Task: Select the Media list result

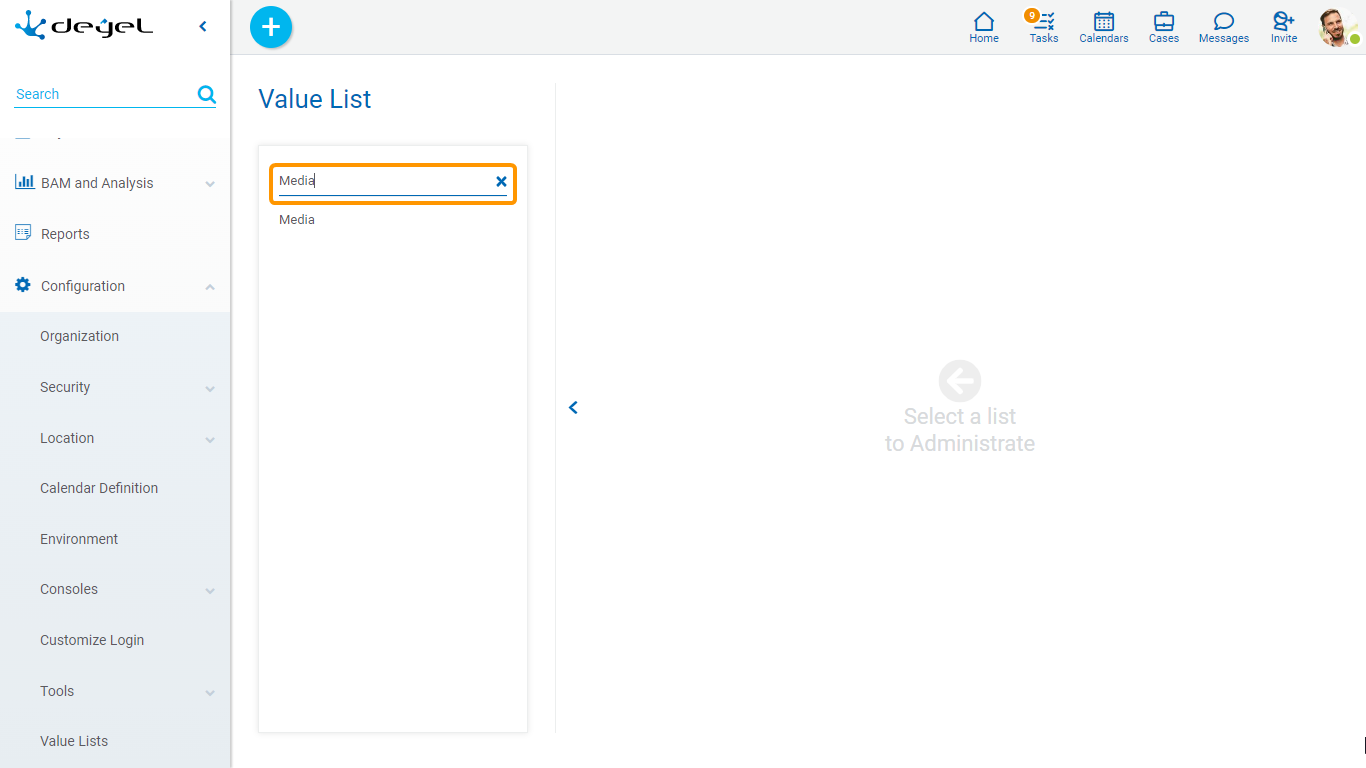Action: coord(297,219)
